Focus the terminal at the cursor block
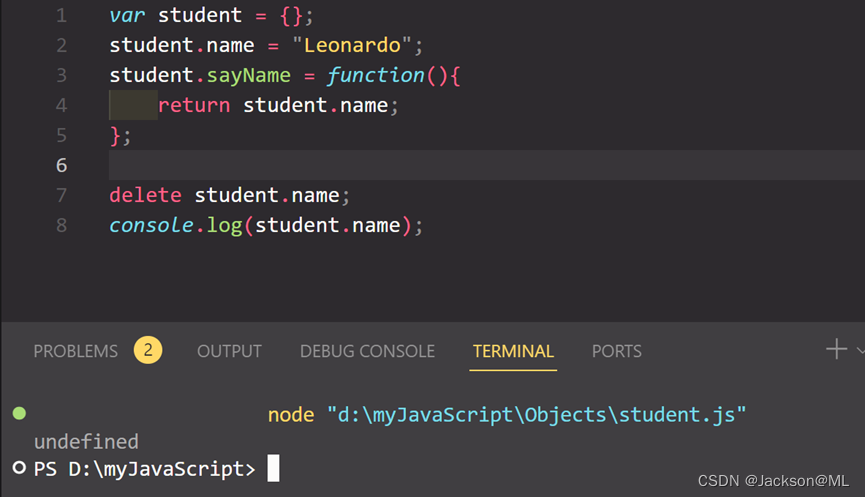 (273, 468)
